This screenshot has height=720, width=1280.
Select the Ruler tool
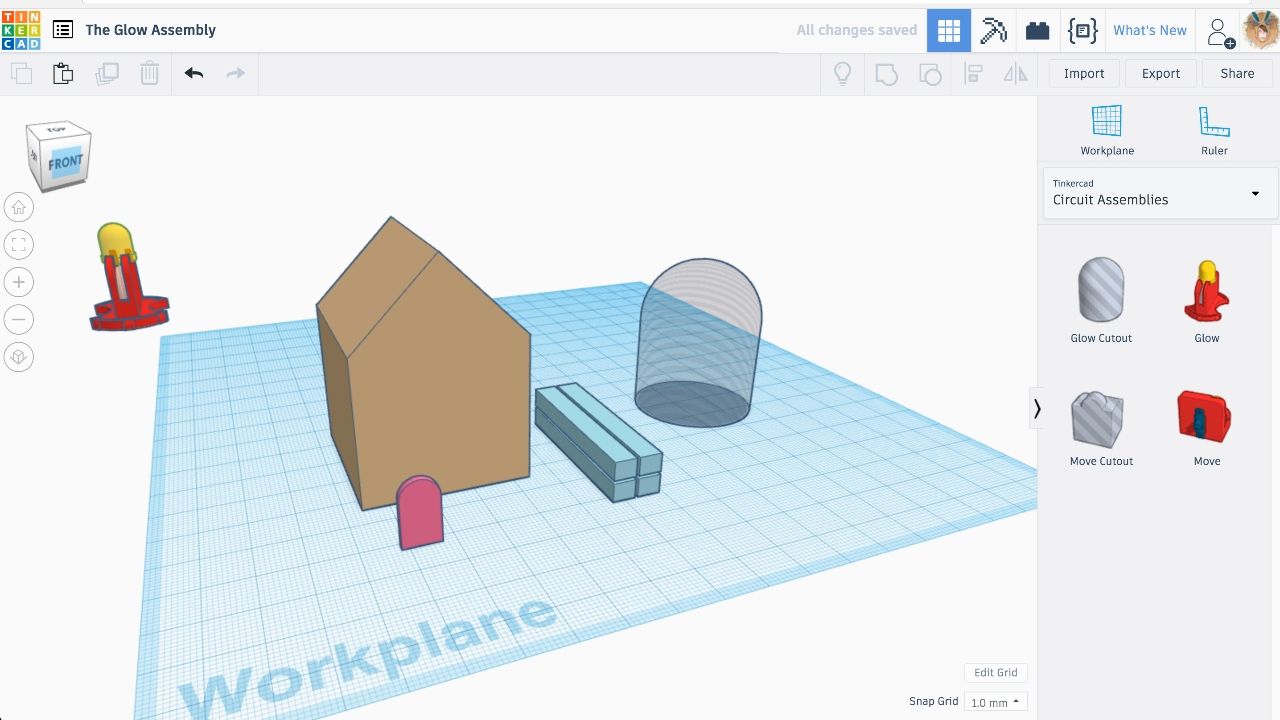pyautogui.click(x=1214, y=130)
